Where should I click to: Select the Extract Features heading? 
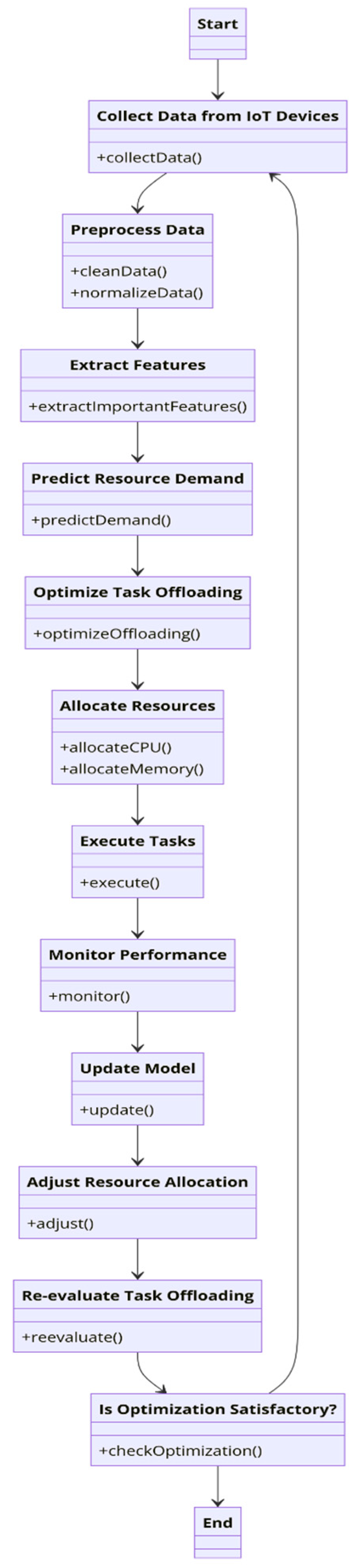click(x=137, y=365)
